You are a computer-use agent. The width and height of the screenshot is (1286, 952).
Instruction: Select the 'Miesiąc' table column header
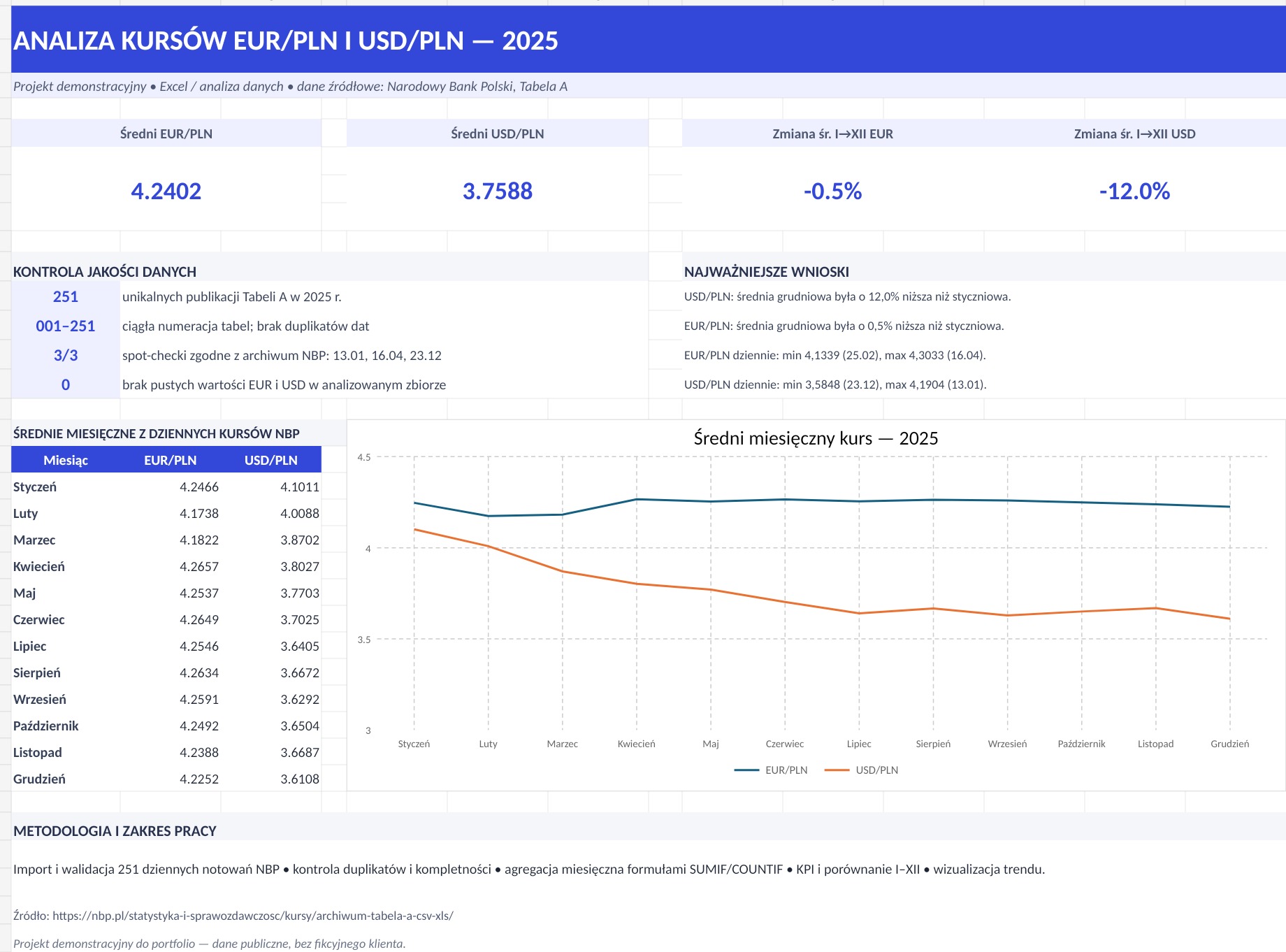66,461
